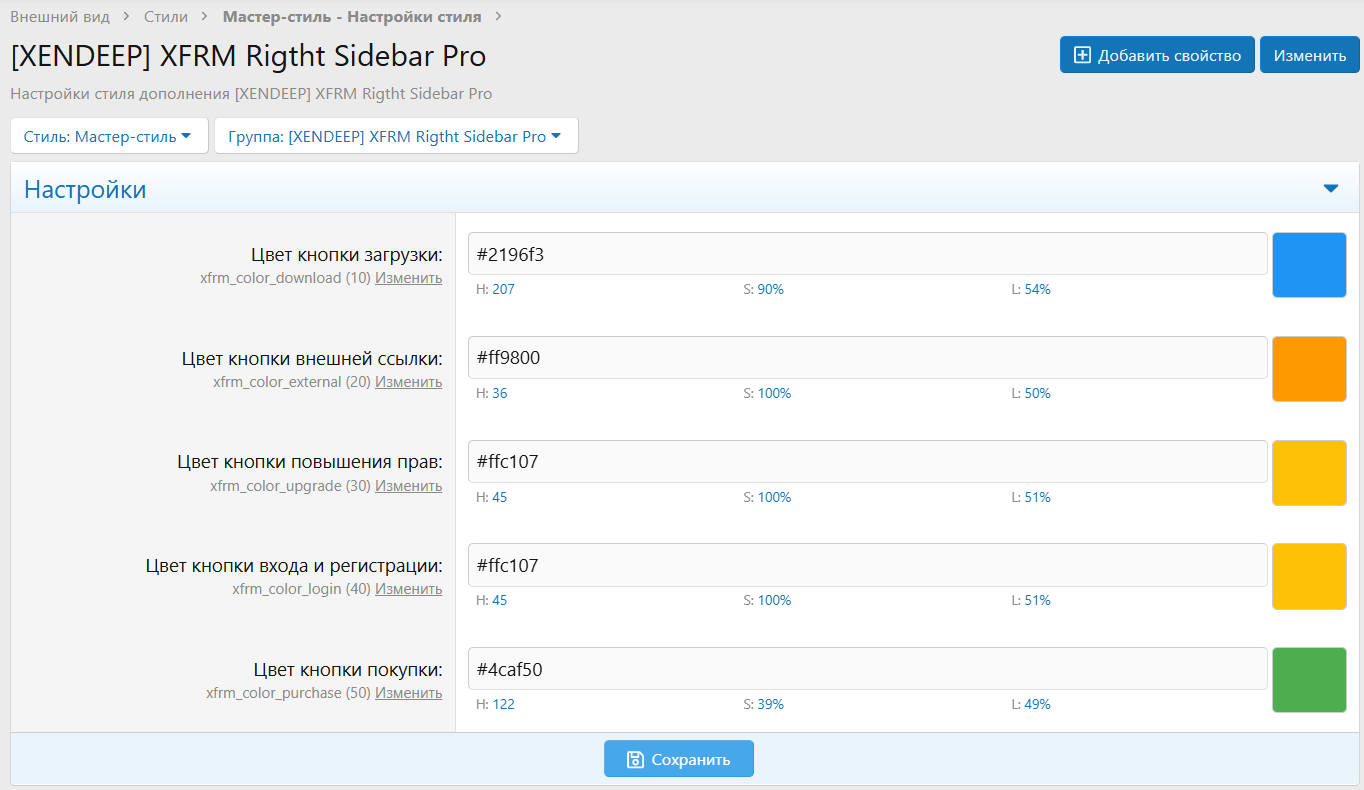Click the plus icon on Добавить свойство
The width and height of the screenshot is (1364, 790).
click(1082, 55)
